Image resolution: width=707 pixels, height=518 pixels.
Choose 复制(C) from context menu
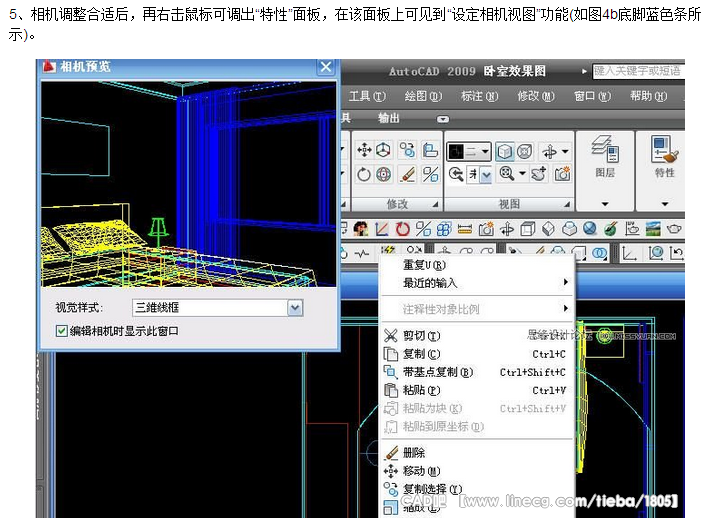coord(477,354)
